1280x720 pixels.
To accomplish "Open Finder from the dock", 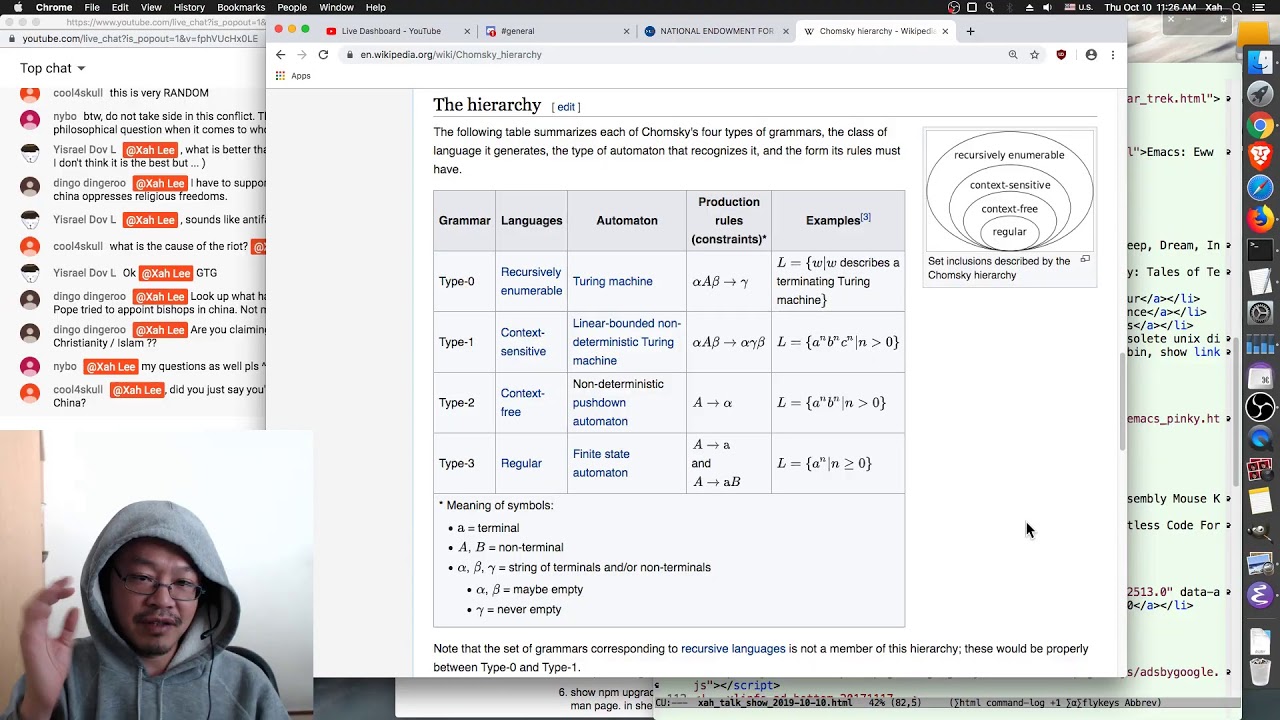I will (x=1260, y=62).
